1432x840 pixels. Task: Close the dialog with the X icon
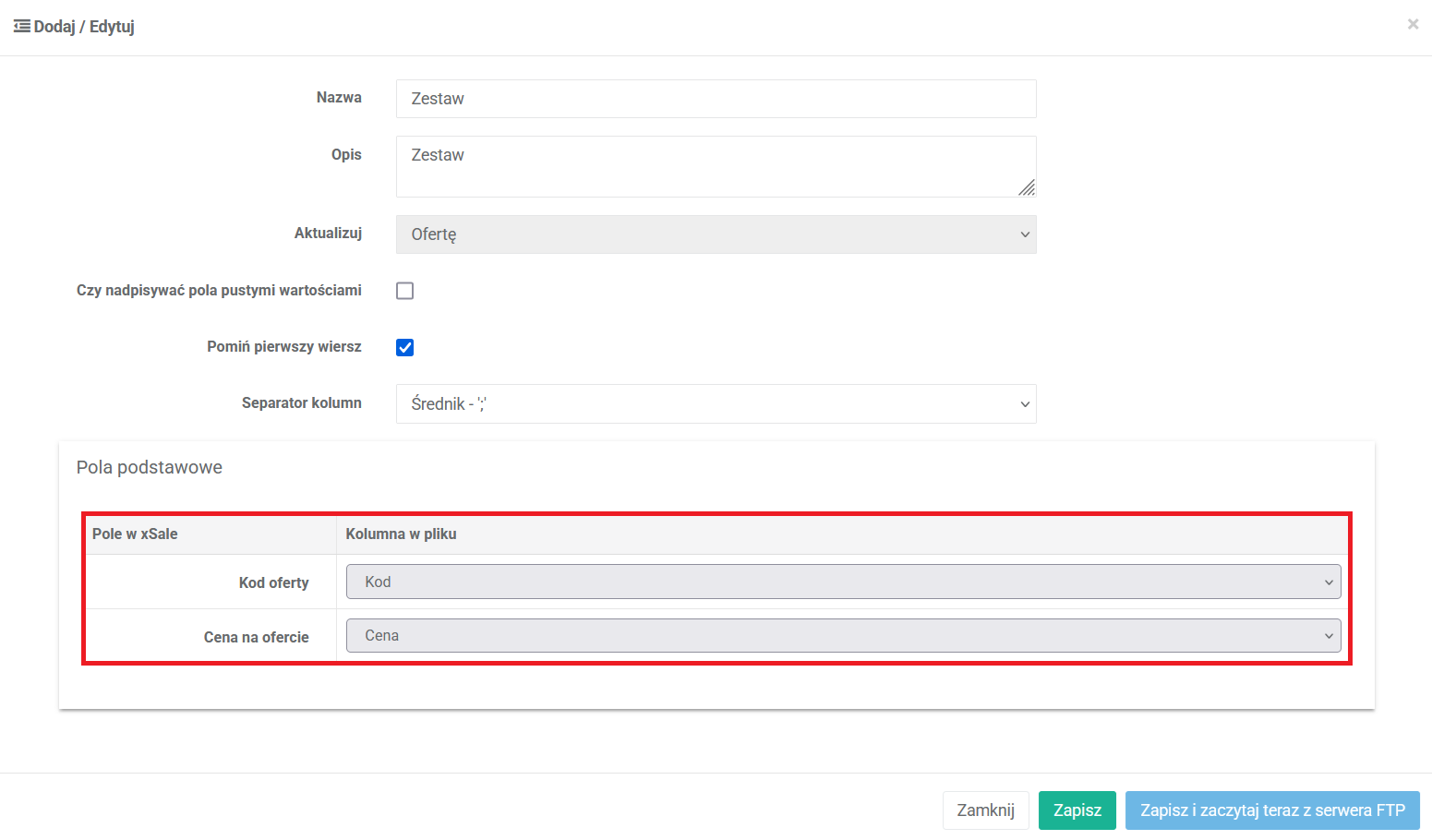pos(1413,25)
